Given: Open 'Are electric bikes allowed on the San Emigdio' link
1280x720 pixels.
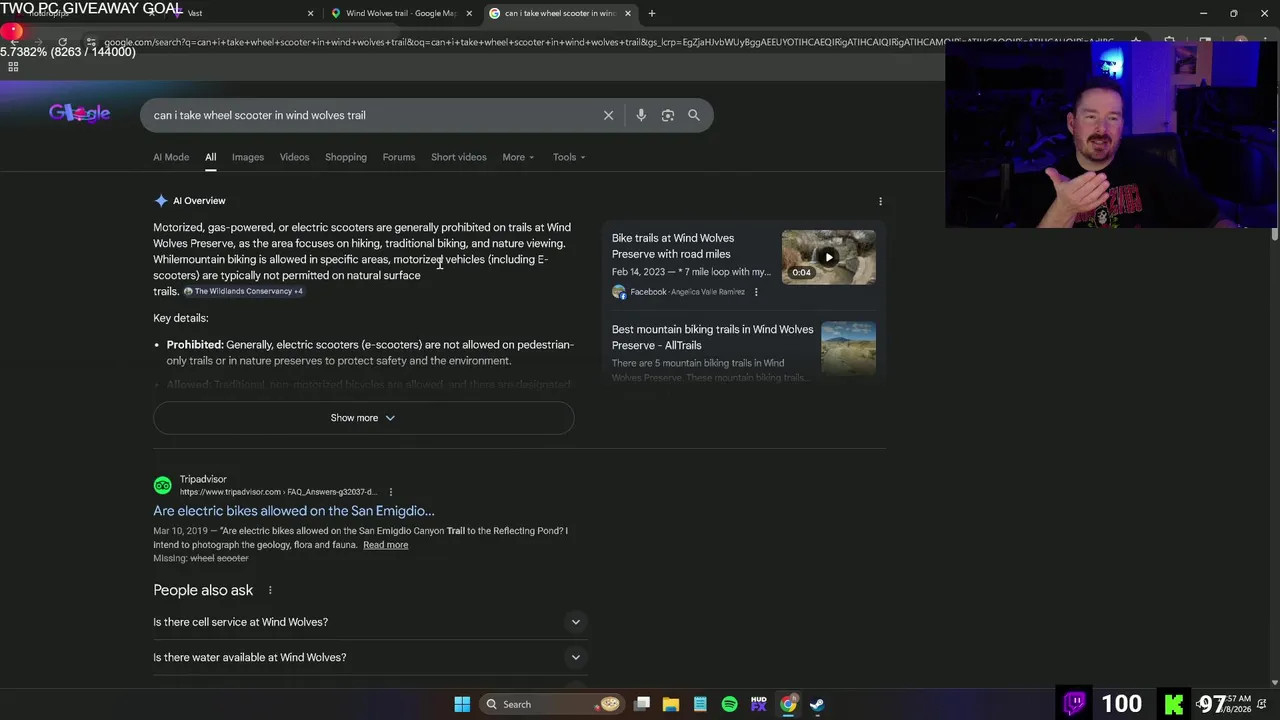Looking at the screenshot, I should pyautogui.click(x=294, y=511).
